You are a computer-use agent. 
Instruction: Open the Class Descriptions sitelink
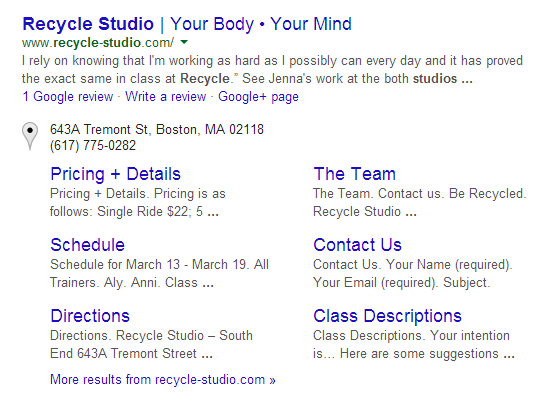(x=387, y=316)
